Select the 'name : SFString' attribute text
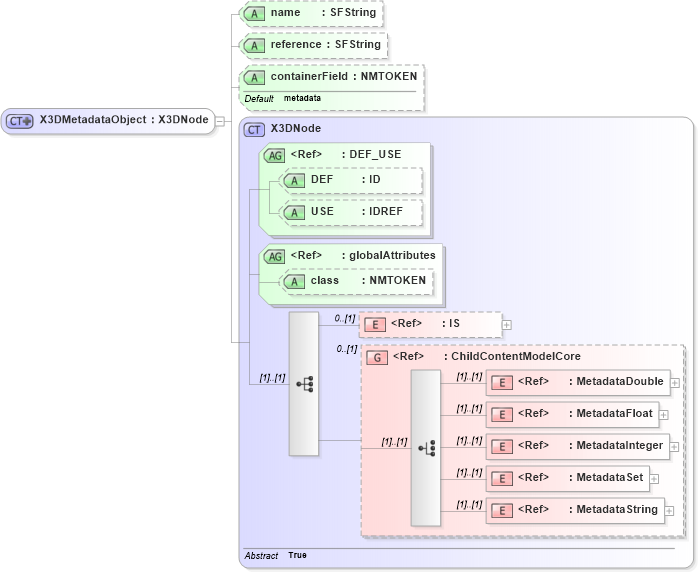This screenshot has width=698, height=572. point(323,12)
